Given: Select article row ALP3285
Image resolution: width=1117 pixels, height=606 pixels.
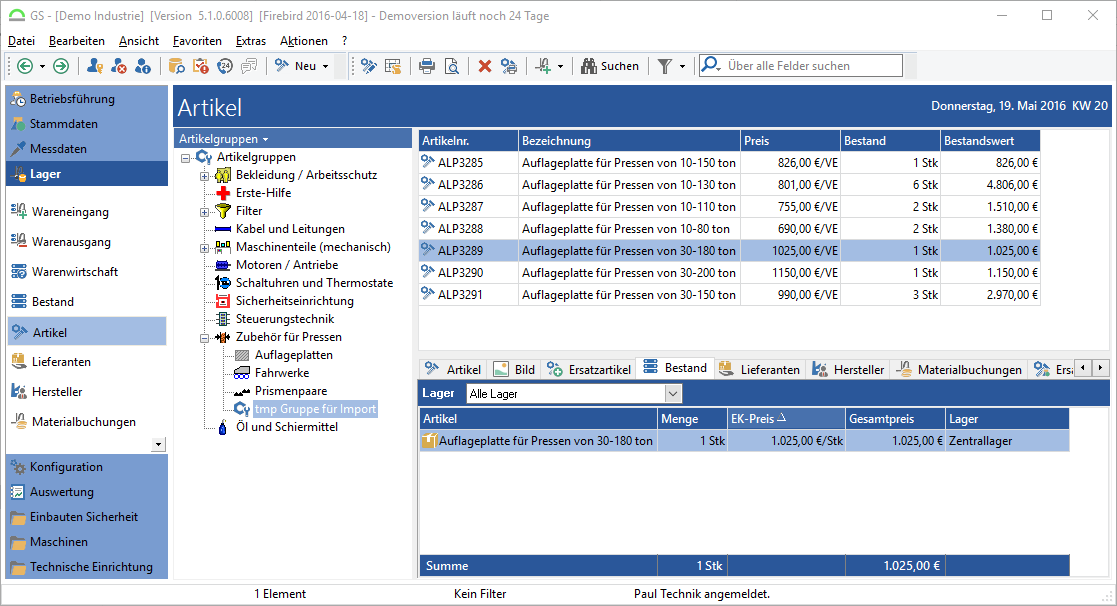Looking at the screenshot, I should click(729, 163).
